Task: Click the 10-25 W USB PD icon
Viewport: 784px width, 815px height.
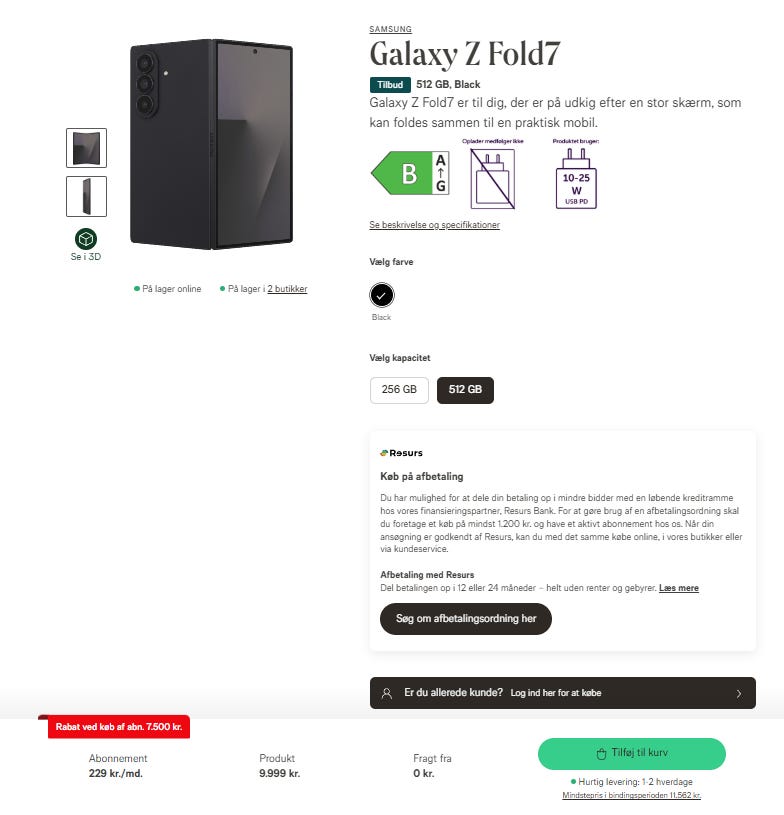Action: click(576, 178)
